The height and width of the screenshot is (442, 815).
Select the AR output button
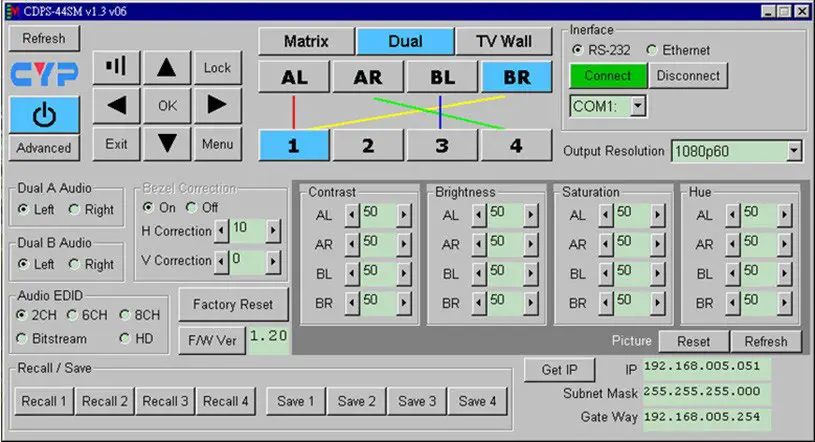coord(368,77)
